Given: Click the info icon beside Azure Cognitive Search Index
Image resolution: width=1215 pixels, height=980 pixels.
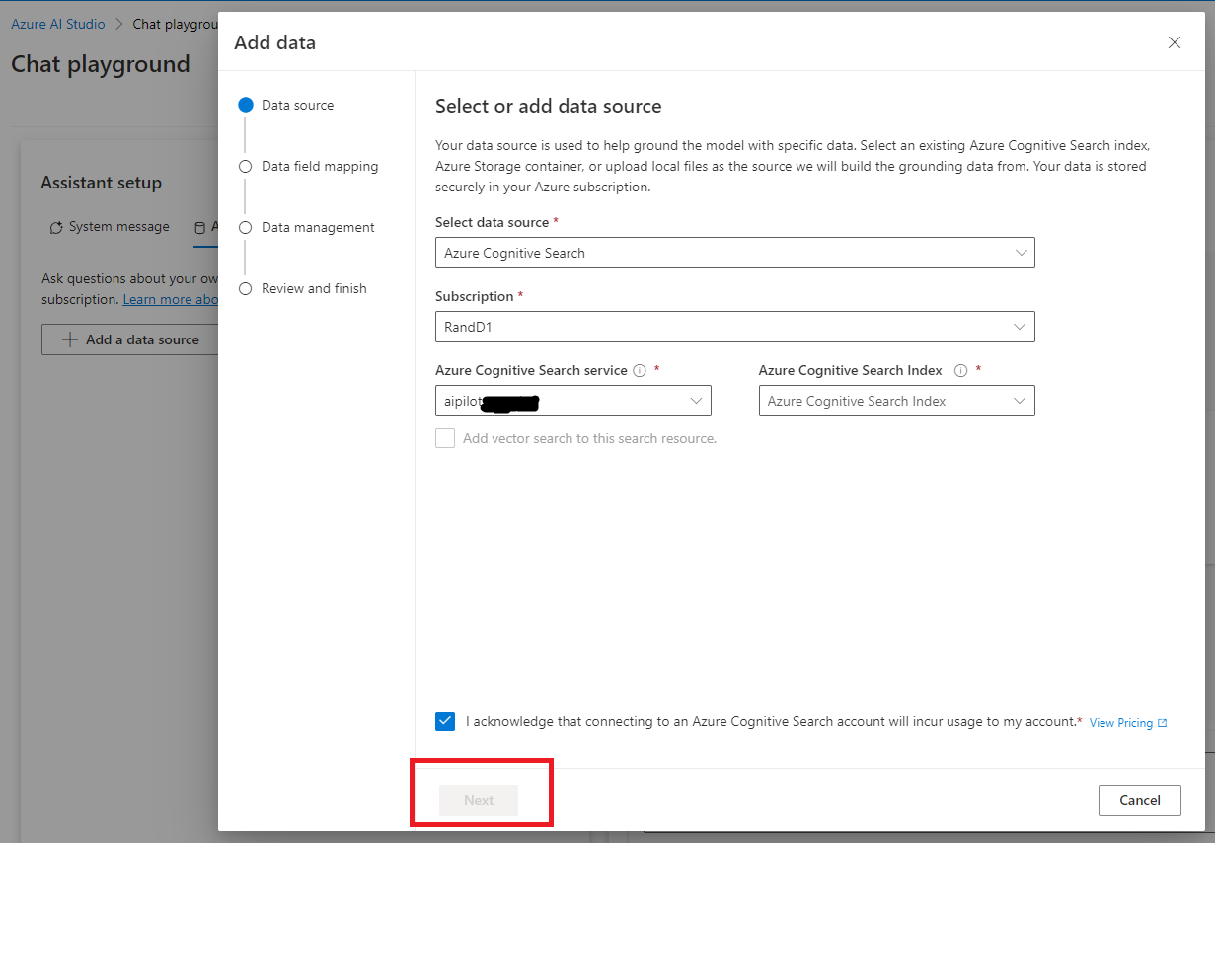Looking at the screenshot, I should (x=960, y=370).
